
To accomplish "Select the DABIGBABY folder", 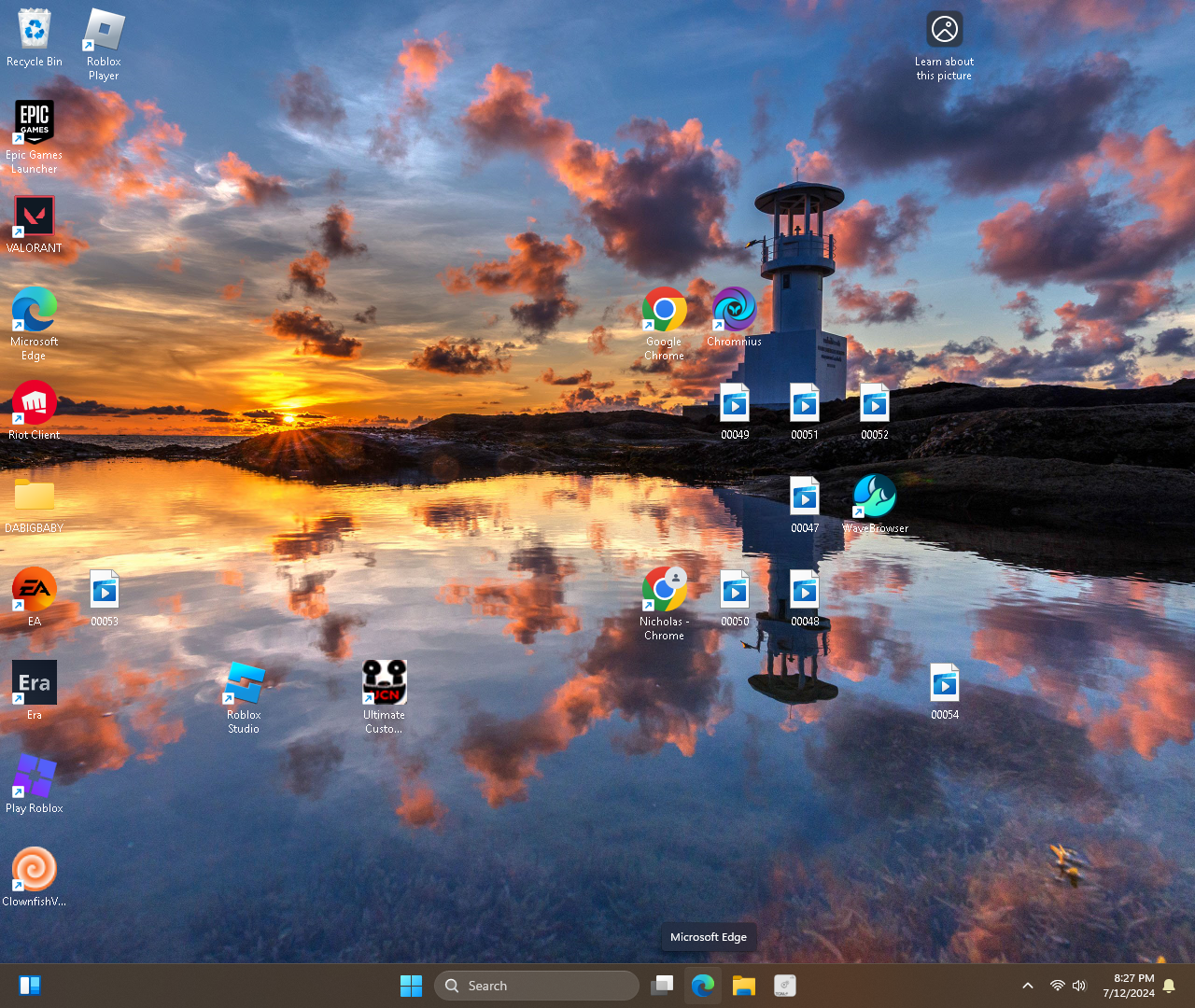I will [x=35, y=497].
